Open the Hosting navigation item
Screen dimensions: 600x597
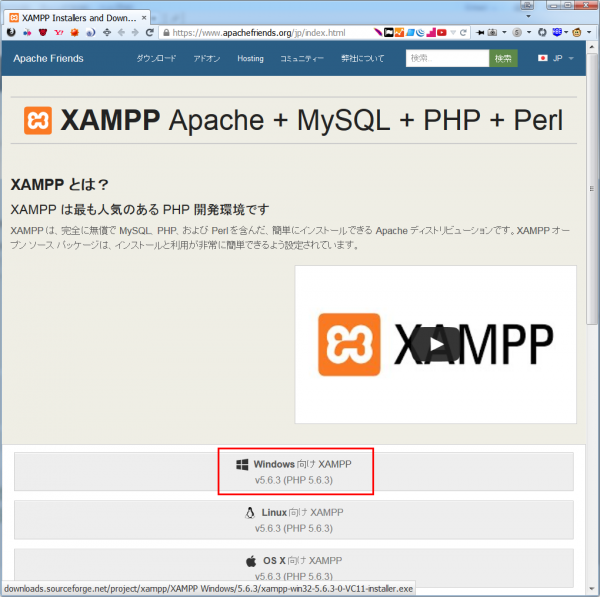250,58
